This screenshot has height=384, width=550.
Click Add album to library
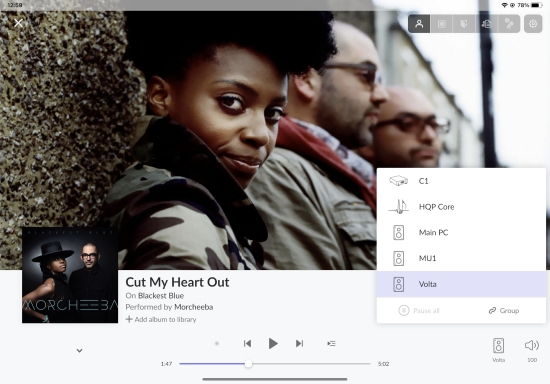pos(161,319)
